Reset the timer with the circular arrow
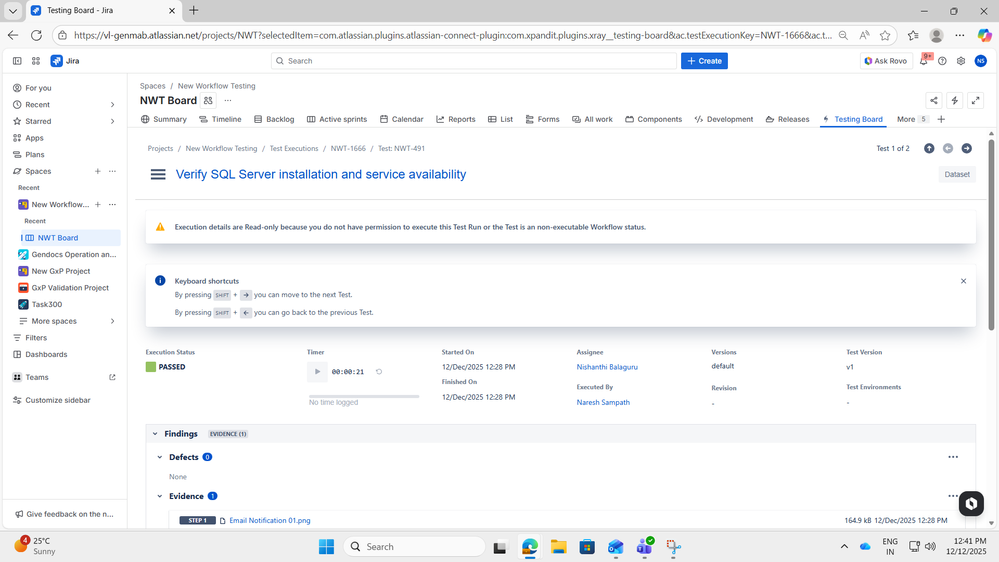This screenshot has width=999, height=562. (x=379, y=371)
